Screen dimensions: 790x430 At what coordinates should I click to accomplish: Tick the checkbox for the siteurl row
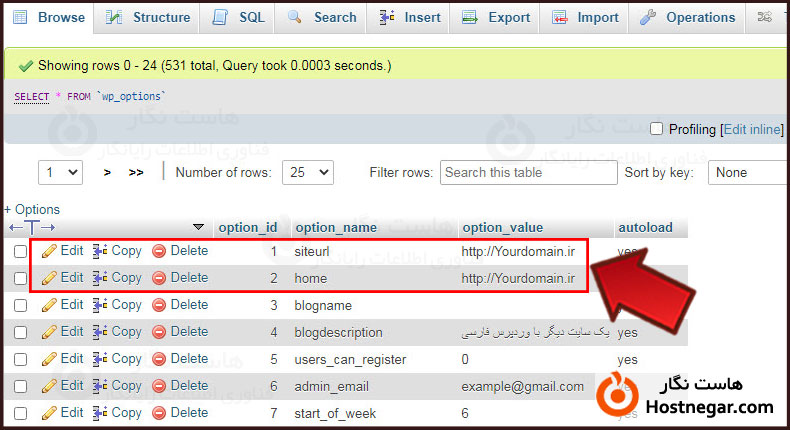(x=20, y=252)
